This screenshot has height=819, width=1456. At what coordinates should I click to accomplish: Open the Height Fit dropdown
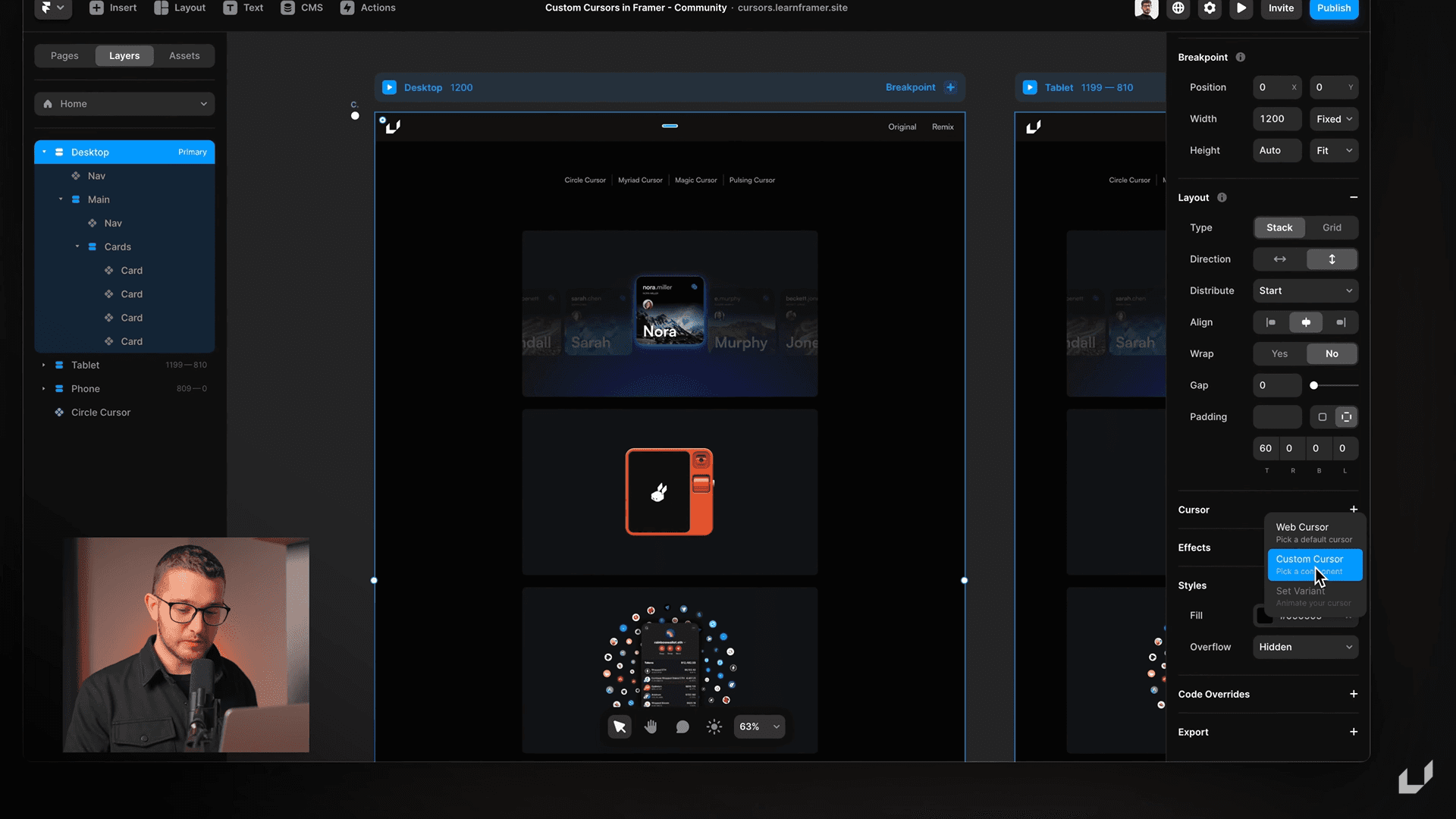(1334, 151)
